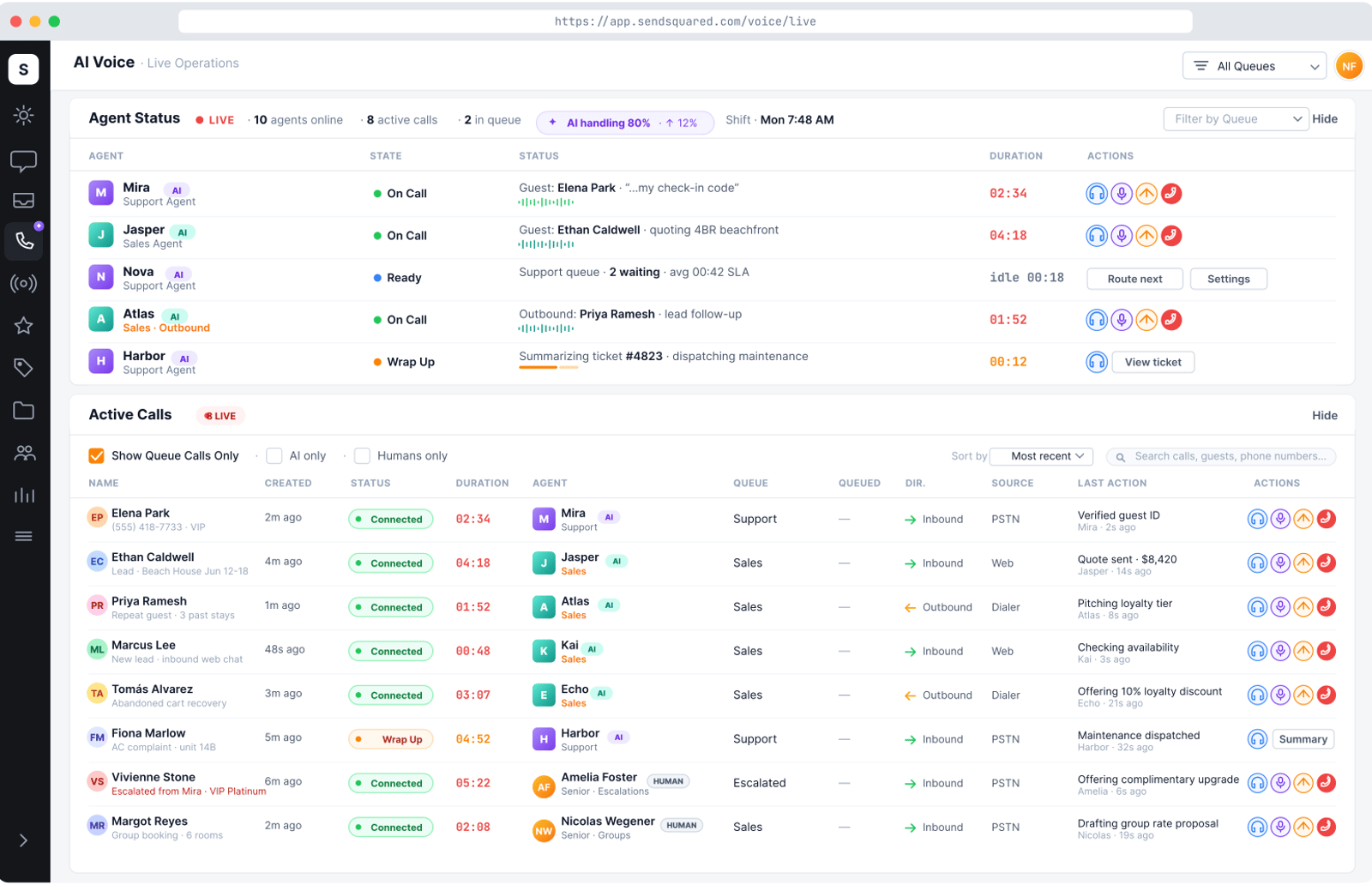Open the broadcast signal sidebar icon
Screen dimensions: 1372x885
(x=24, y=284)
